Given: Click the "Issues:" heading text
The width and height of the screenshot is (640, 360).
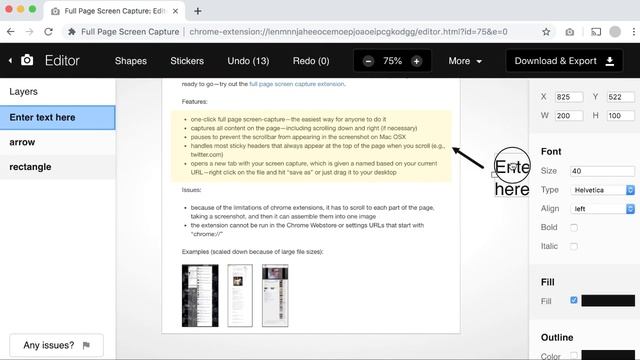Looking at the screenshot, I should coord(191,190).
